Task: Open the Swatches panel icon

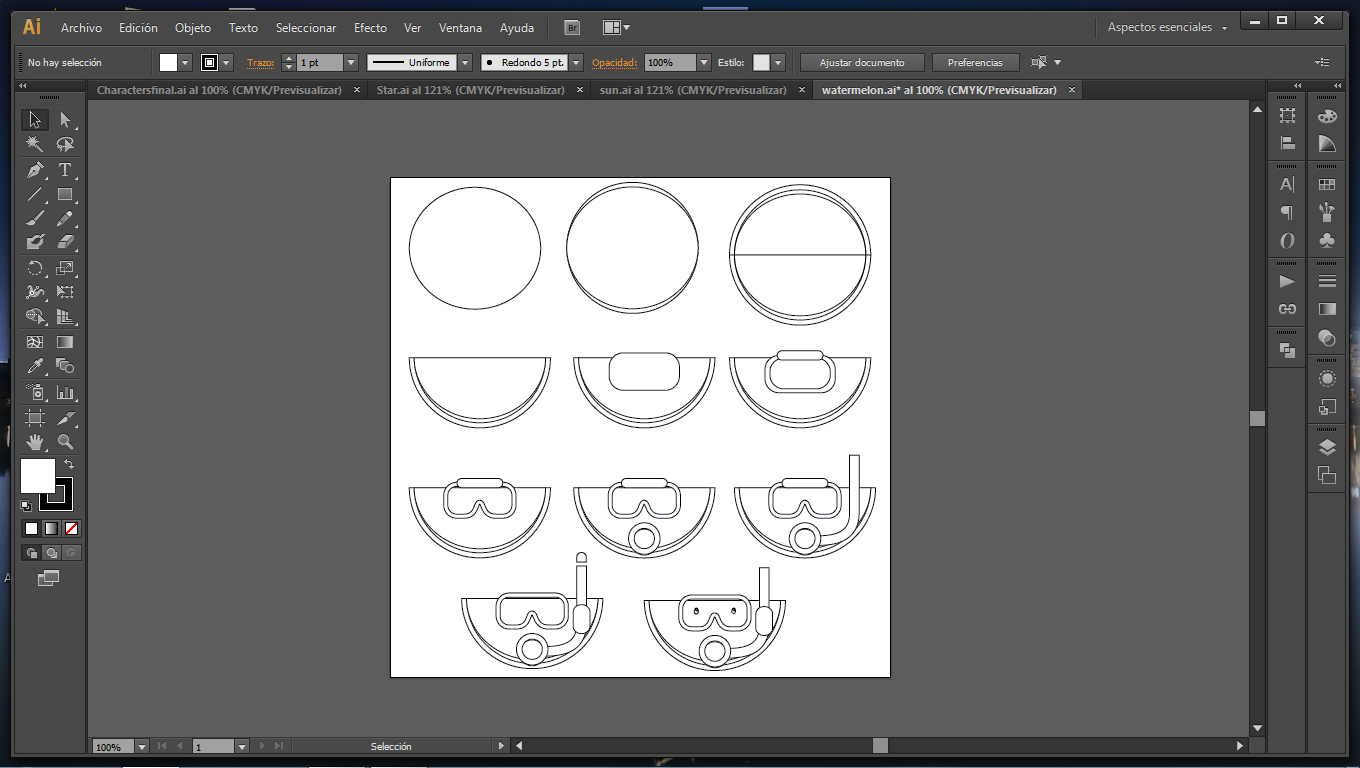Action: point(1327,185)
